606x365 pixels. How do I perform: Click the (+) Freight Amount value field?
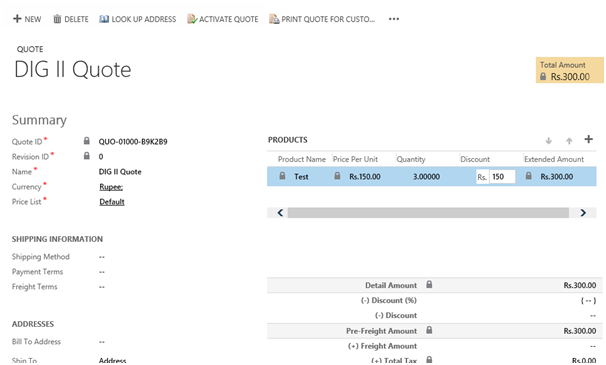[x=593, y=346]
